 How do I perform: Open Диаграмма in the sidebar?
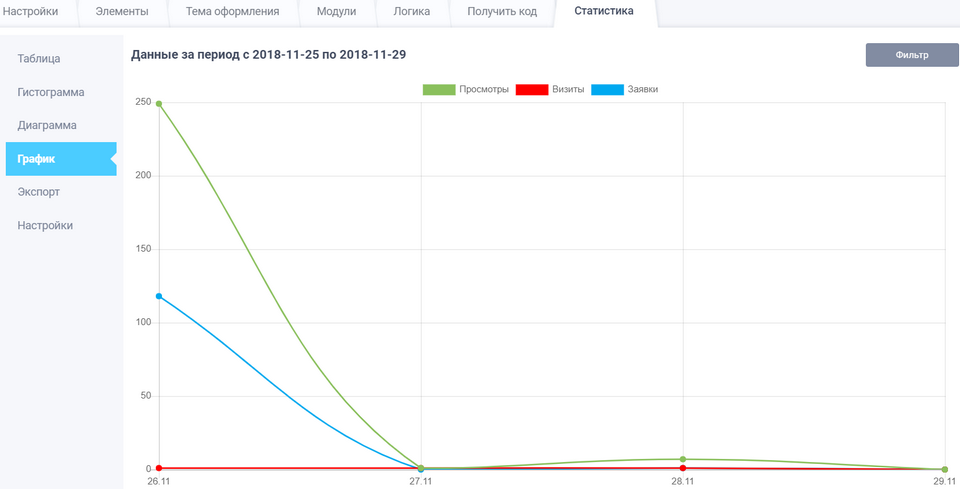(x=47, y=125)
